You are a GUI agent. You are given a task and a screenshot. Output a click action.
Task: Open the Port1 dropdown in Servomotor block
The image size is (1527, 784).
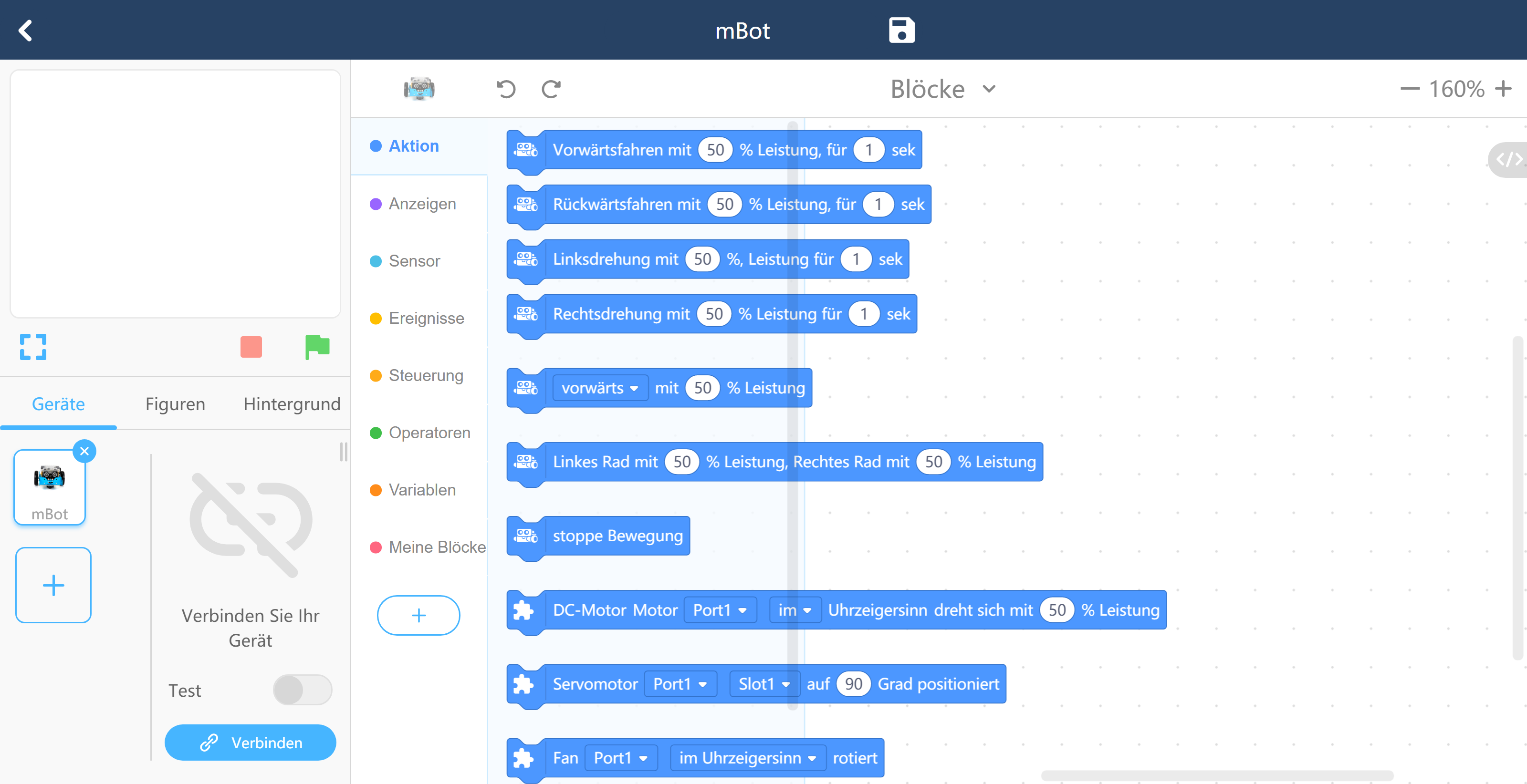680,684
